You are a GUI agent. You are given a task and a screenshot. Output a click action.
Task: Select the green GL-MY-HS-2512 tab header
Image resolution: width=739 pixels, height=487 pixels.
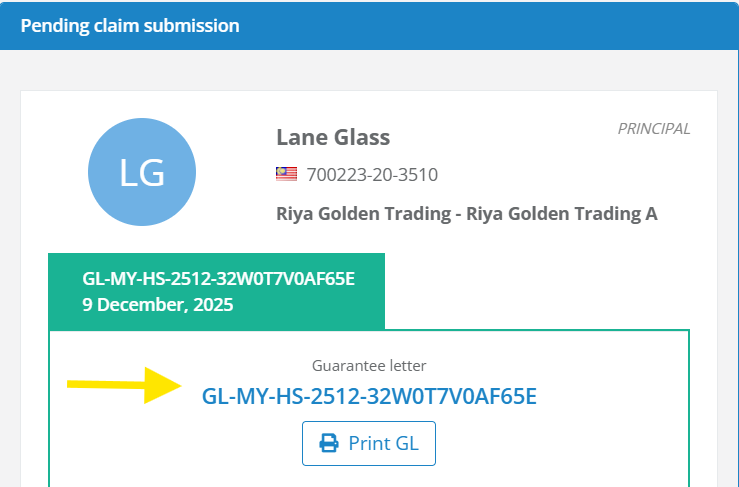click(216, 291)
